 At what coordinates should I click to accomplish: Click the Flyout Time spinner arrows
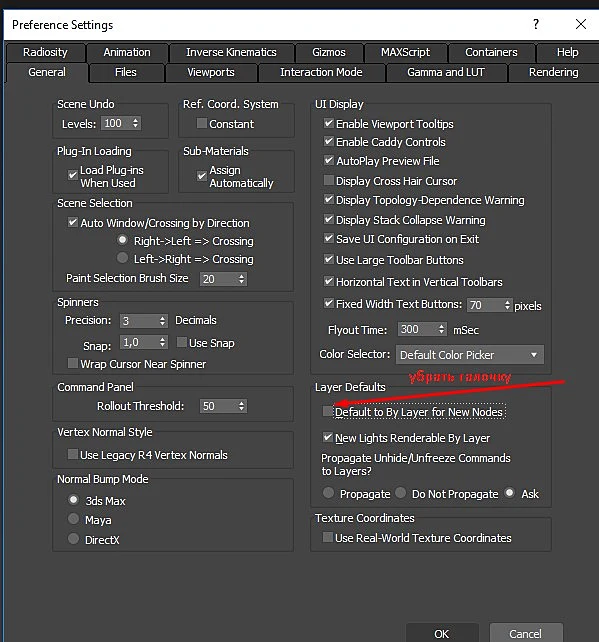pyautogui.click(x=441, y=329)
